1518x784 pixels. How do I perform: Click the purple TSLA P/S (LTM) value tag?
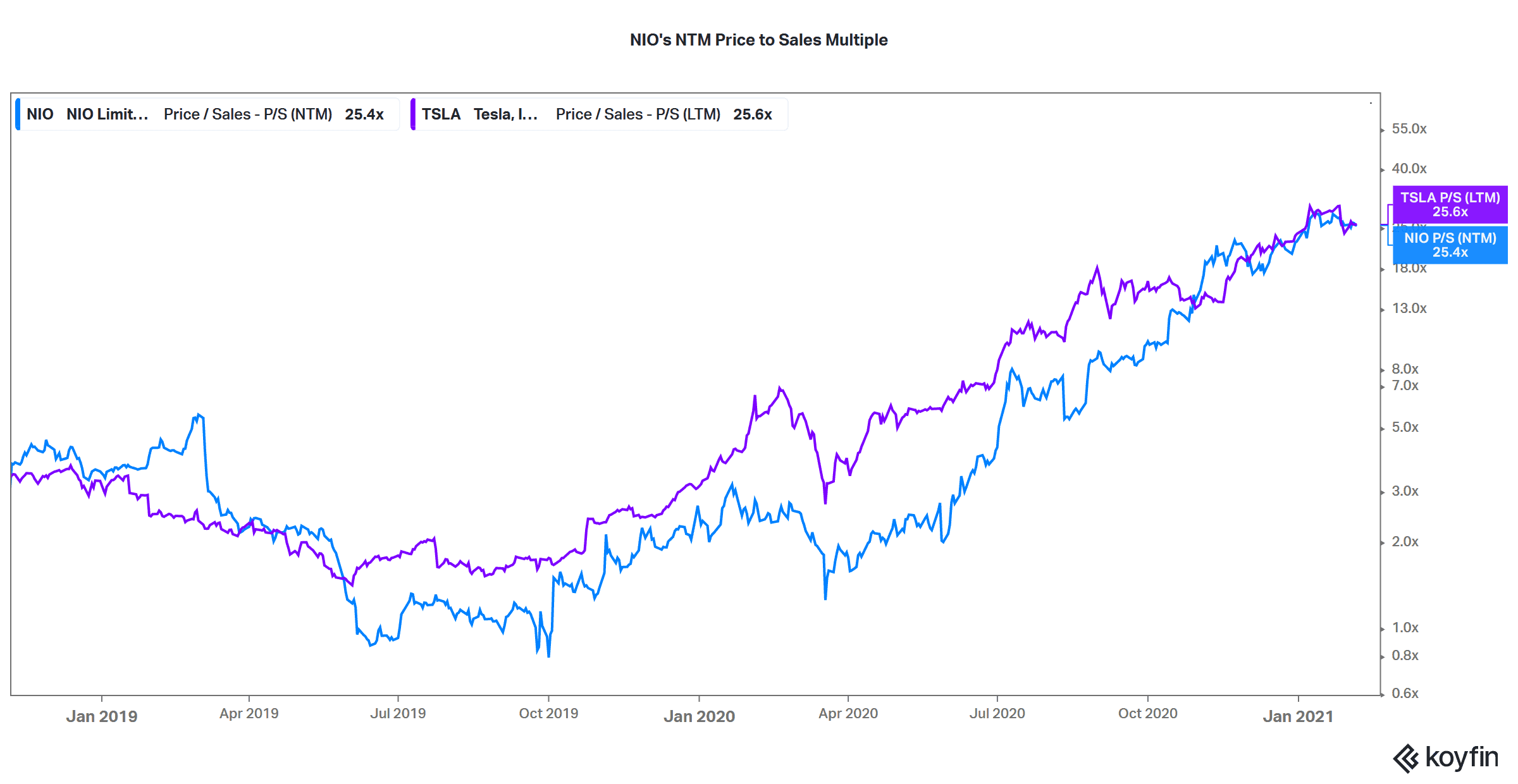[1450, 205]
